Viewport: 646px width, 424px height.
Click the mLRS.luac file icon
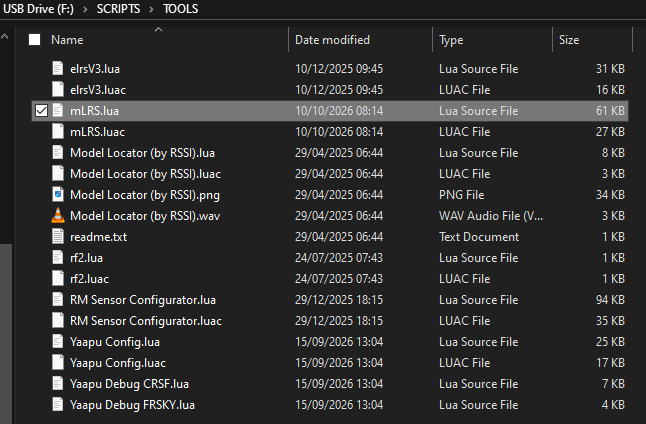58,131
